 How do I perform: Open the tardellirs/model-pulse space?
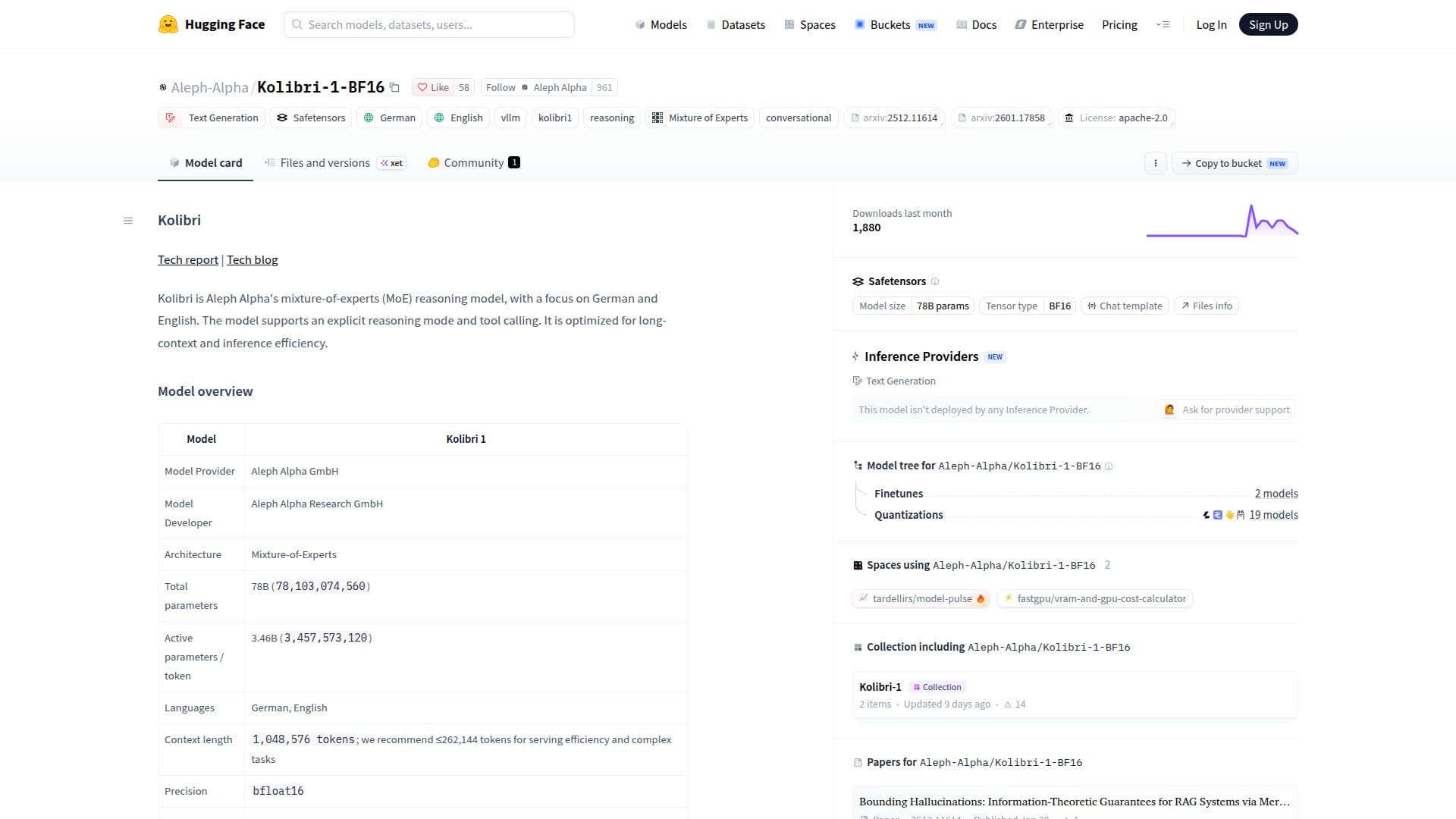(x=921, y=598)
